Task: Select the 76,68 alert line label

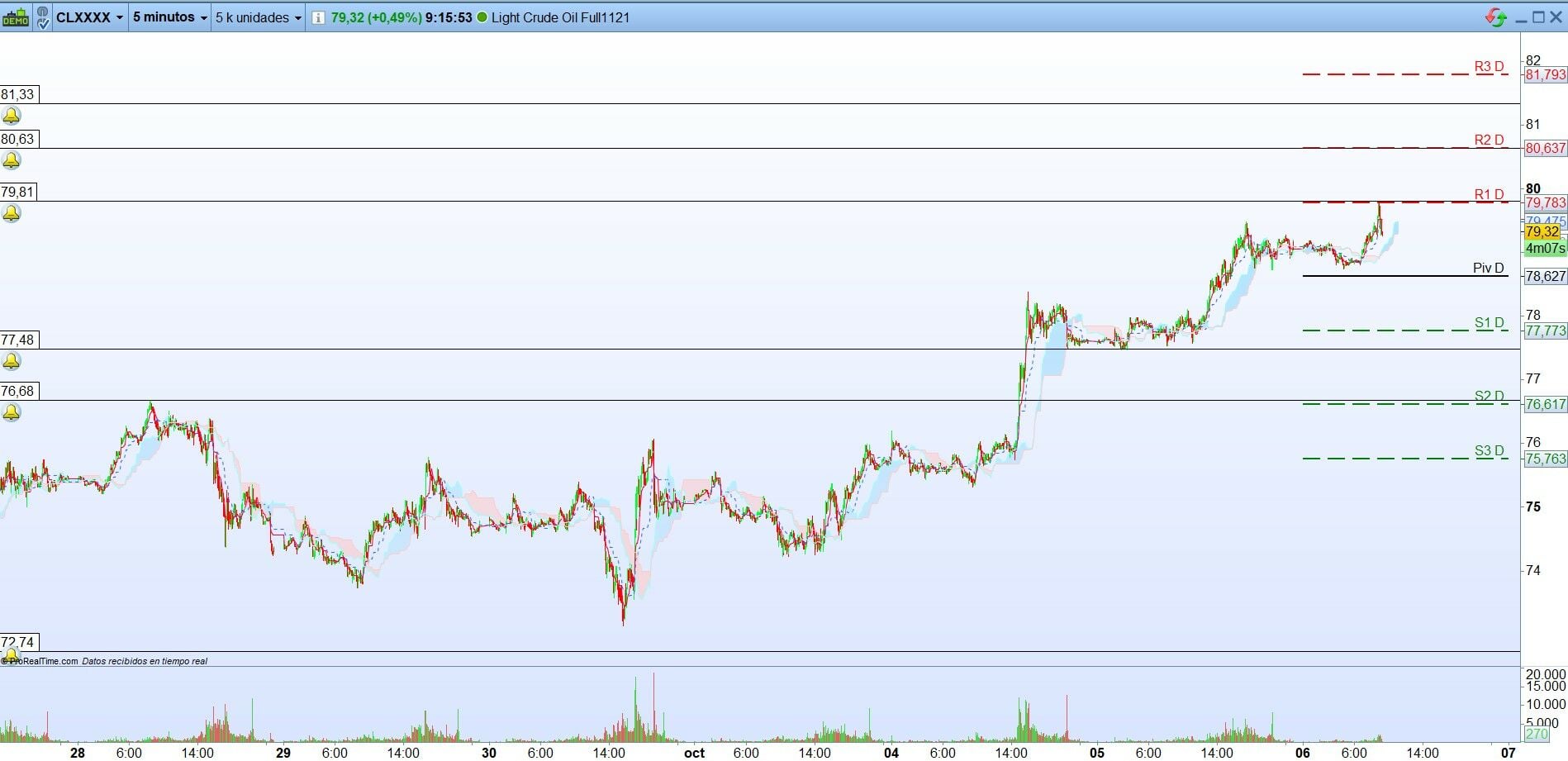Action: coord(18,391)
